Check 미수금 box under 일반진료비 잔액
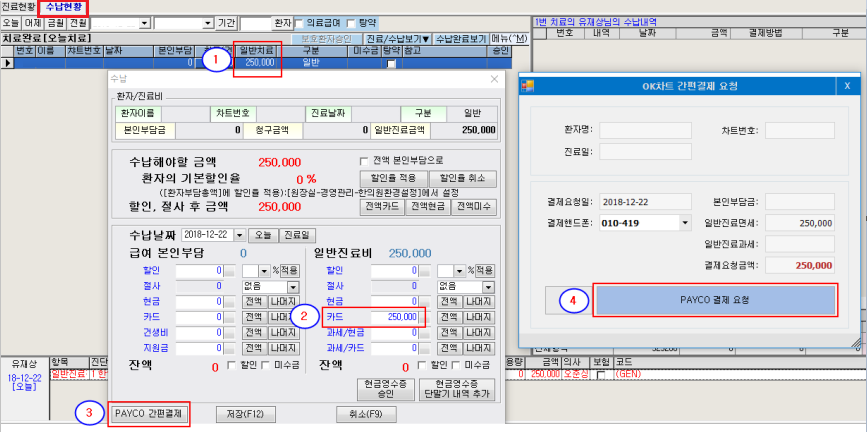This screenshot has height=432, width=867. tap(456, 365)
